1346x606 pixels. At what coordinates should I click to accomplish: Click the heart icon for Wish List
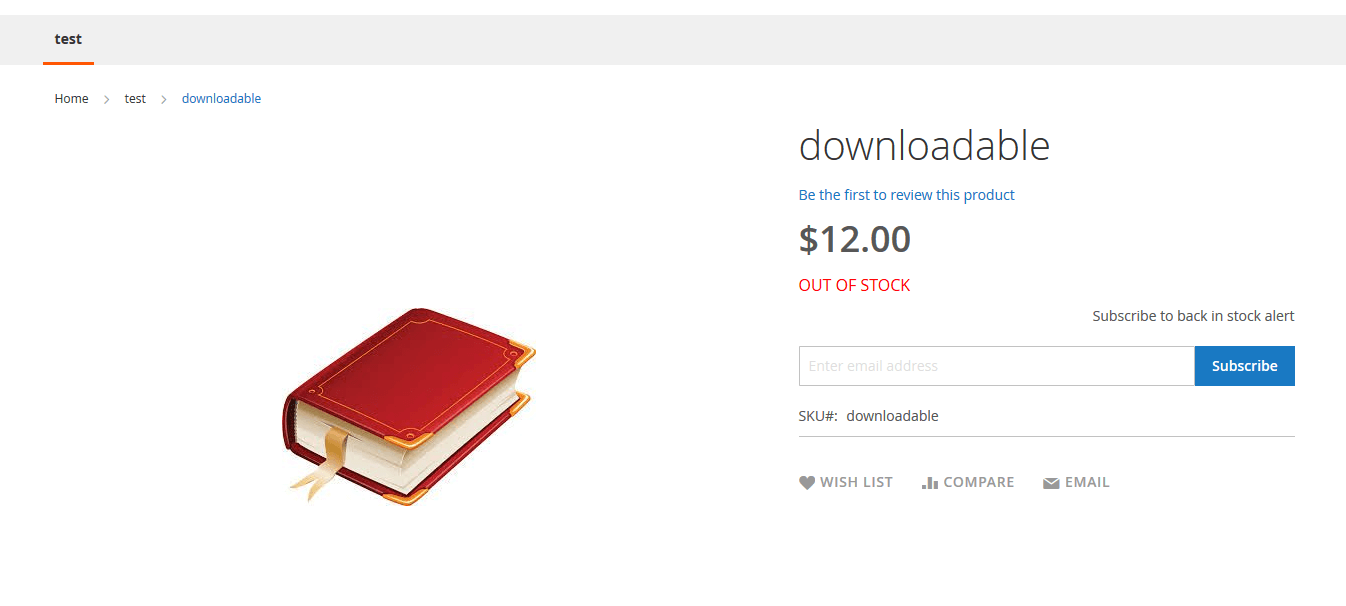(807, 483)
